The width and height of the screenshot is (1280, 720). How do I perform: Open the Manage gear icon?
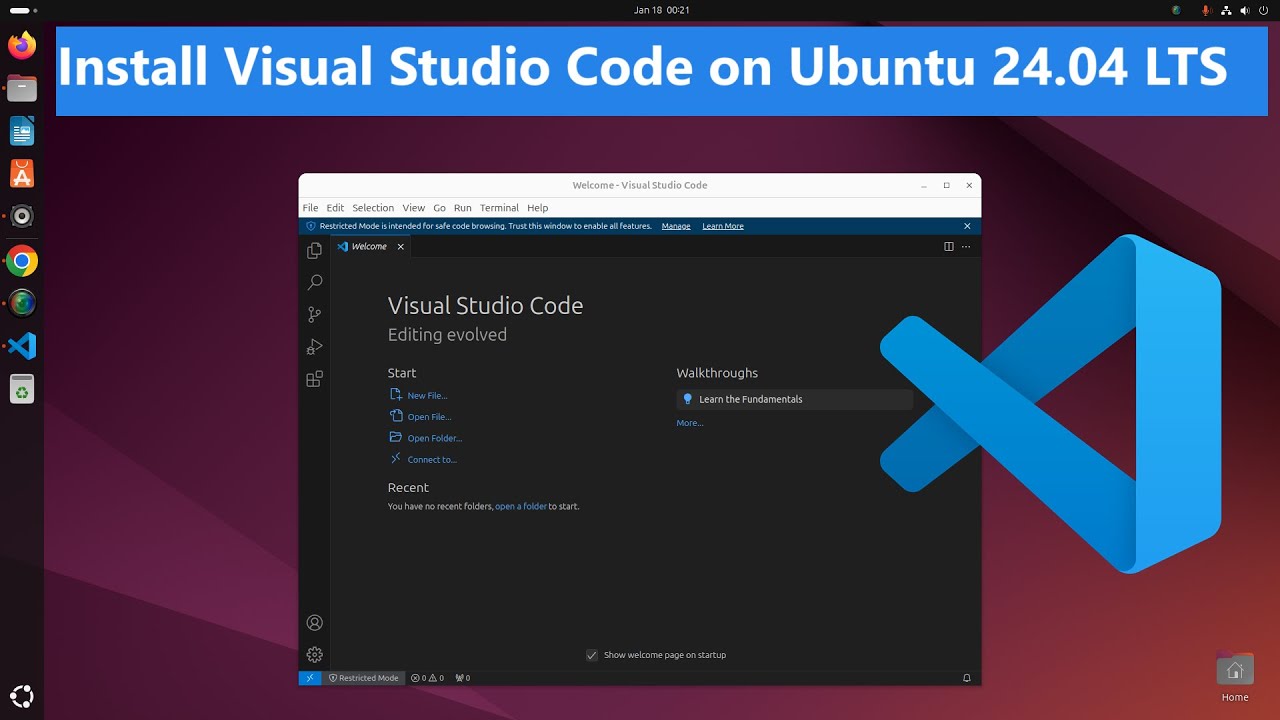(314, 655)
